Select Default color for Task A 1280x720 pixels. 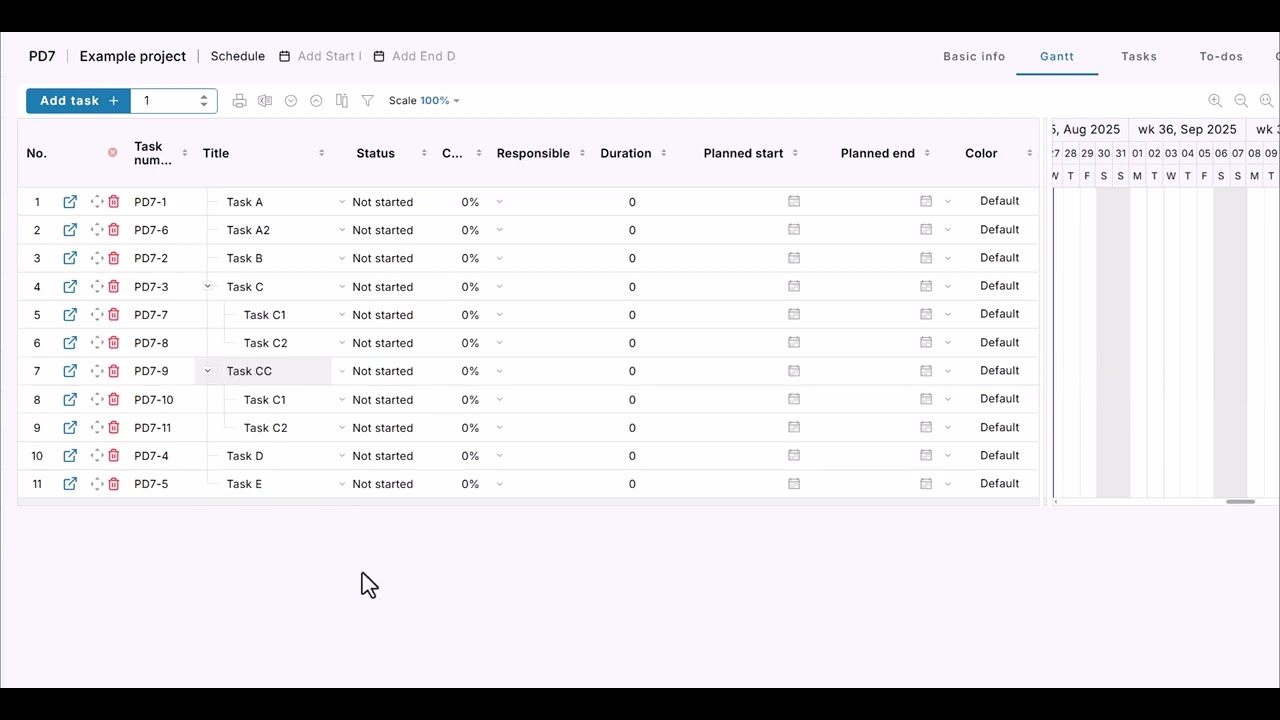tap(999, 201)
